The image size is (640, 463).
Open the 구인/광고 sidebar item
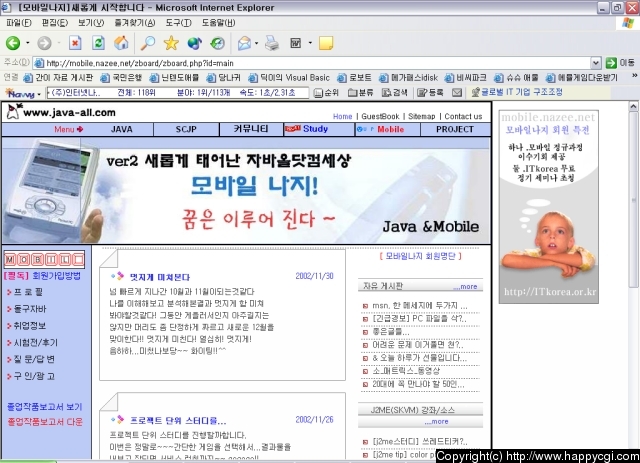tap(34, 376)
